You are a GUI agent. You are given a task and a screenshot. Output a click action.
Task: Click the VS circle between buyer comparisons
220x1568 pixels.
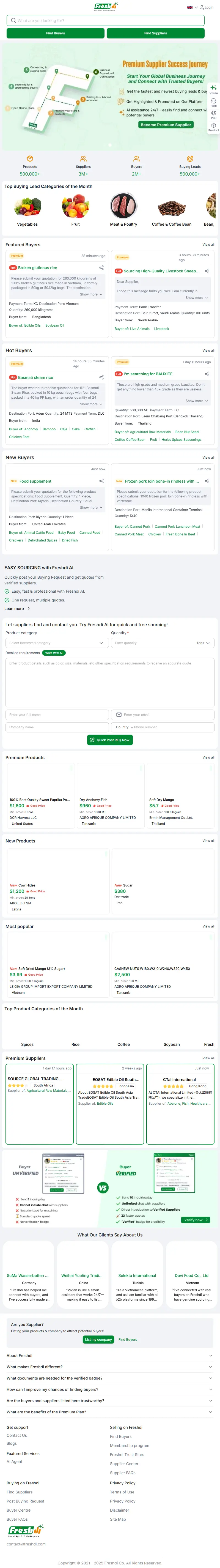pos(103,1187)
